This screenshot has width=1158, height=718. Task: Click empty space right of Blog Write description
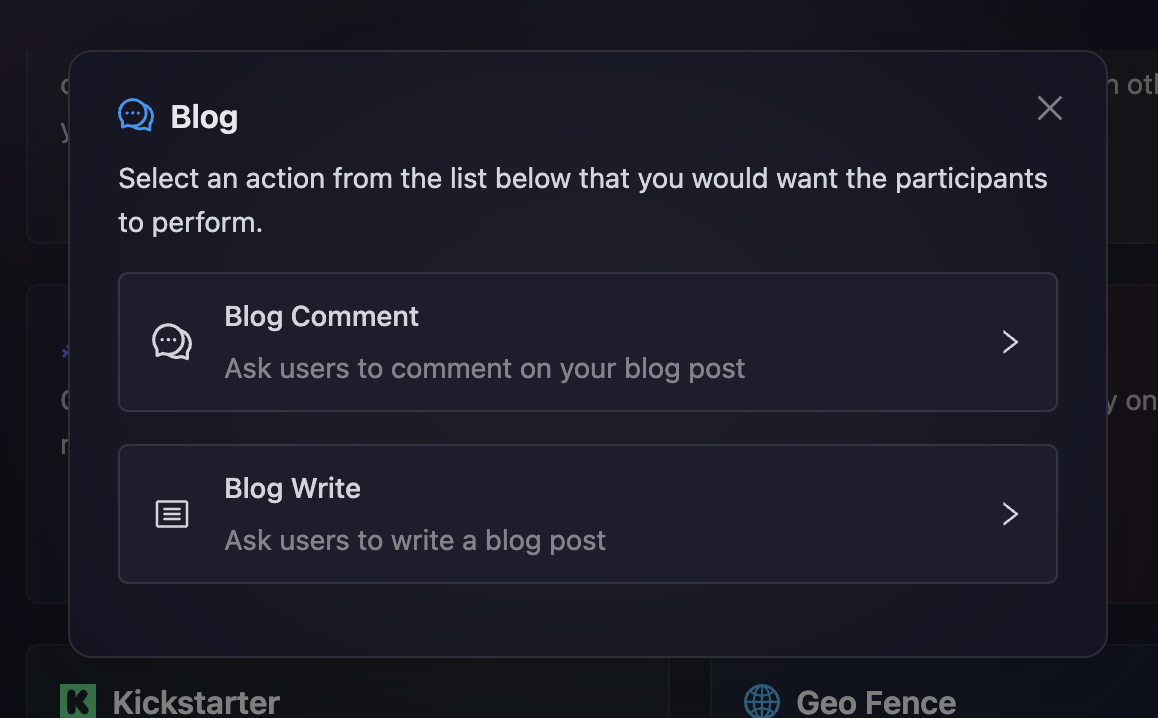pyautogui.click(x=800, y=541)
